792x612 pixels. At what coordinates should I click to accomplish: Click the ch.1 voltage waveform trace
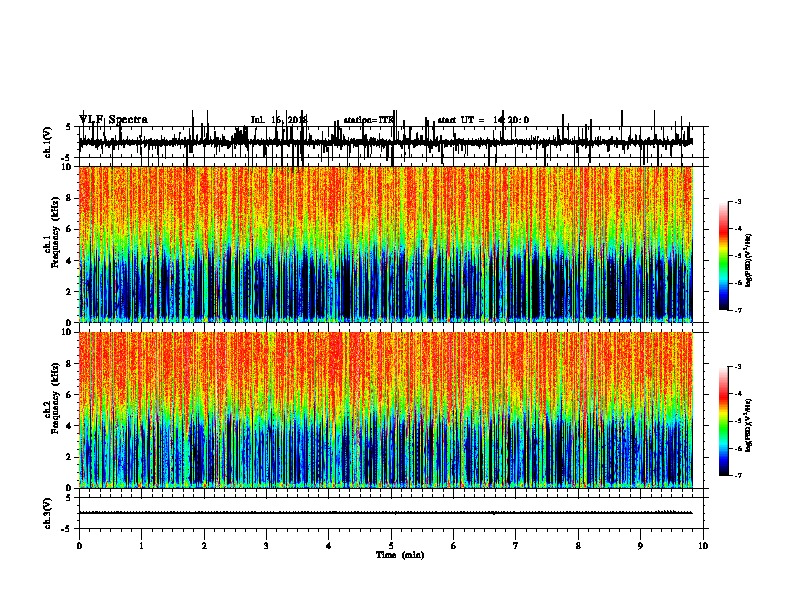click(386, 142)
